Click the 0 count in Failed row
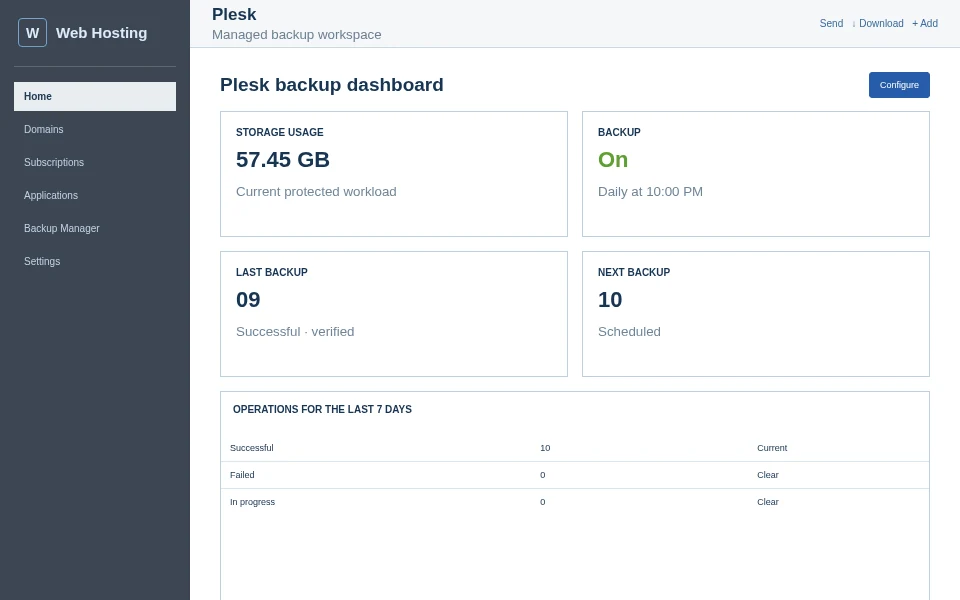The image size is (960, 600). [542, 475]
